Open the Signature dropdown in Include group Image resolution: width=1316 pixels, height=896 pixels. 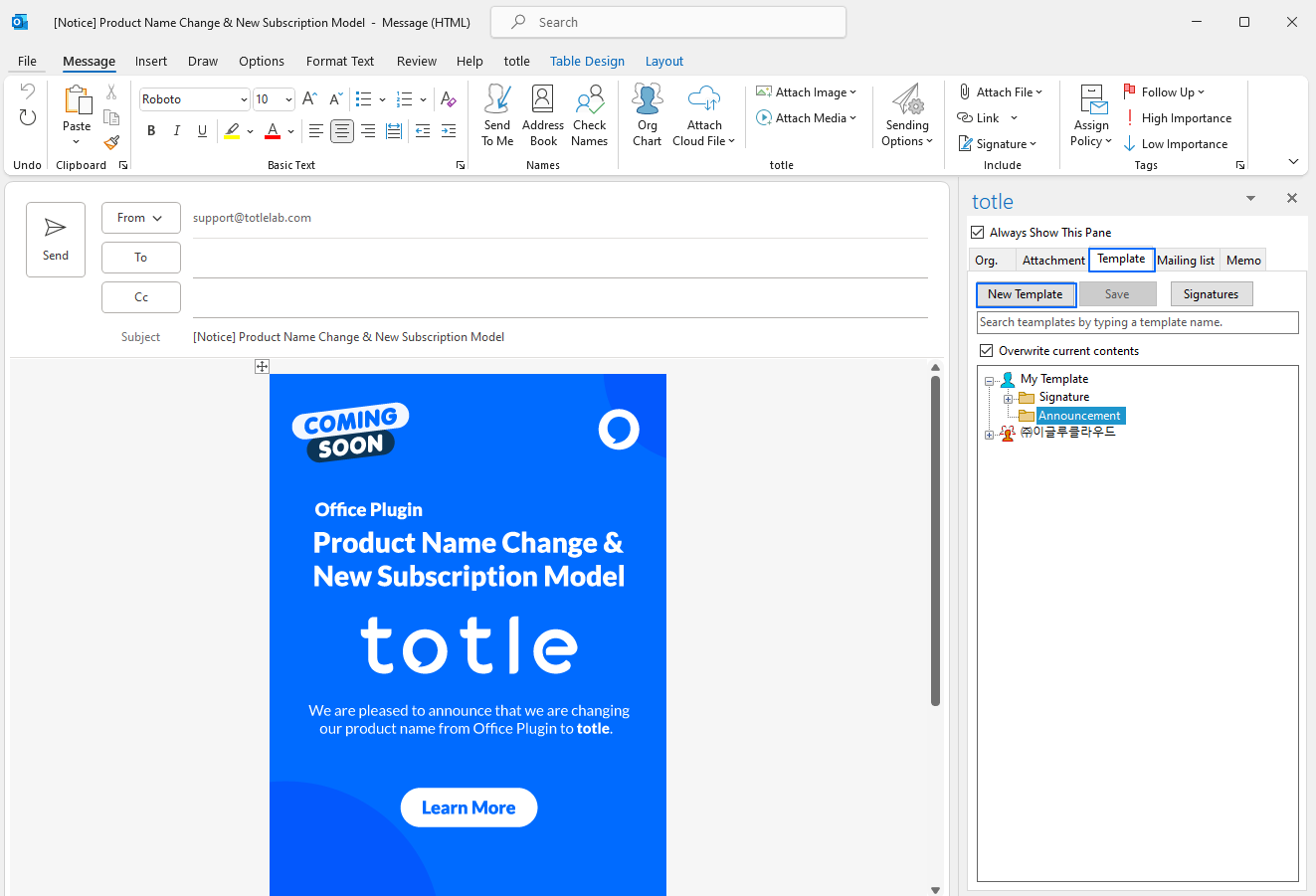998,144
